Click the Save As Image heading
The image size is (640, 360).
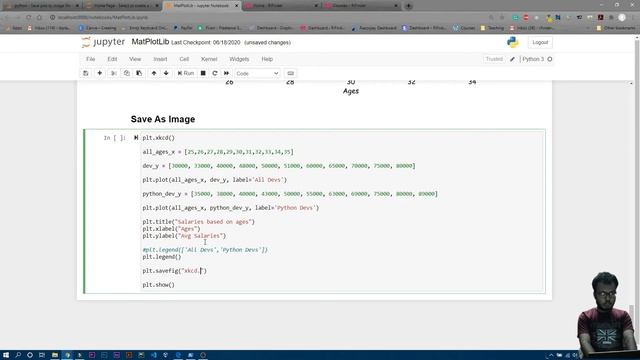(x=163, y=119)
